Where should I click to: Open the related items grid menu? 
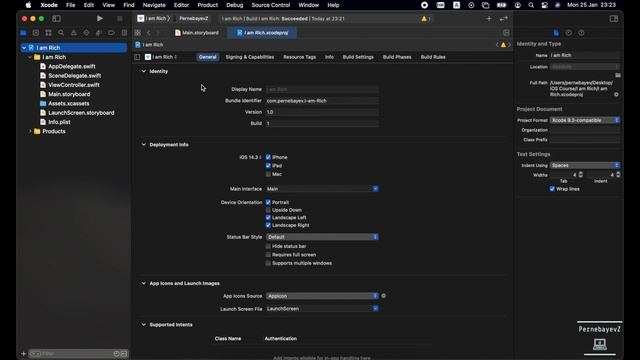point(138,33)
